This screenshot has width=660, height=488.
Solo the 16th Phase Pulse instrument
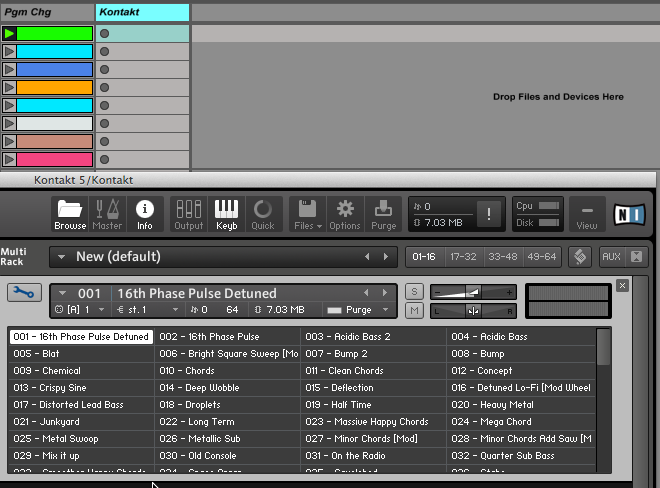tap(414, 291)
